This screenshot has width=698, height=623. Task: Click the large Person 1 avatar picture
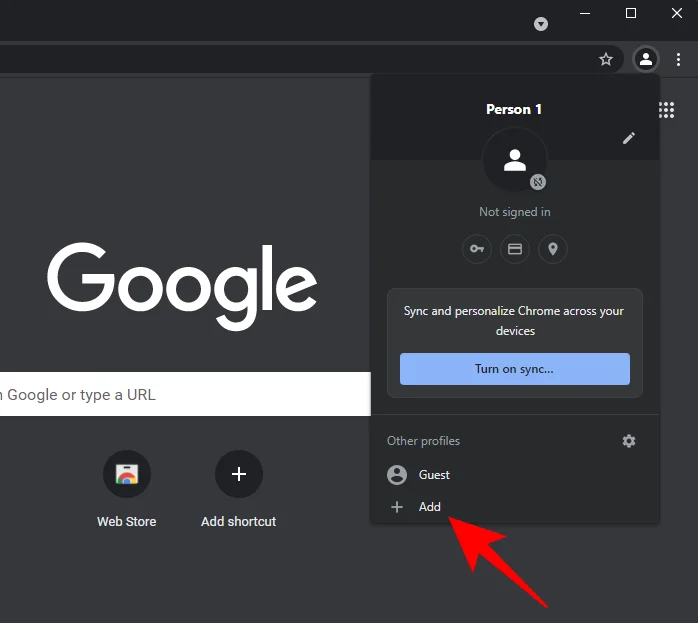tap(515, 160)
